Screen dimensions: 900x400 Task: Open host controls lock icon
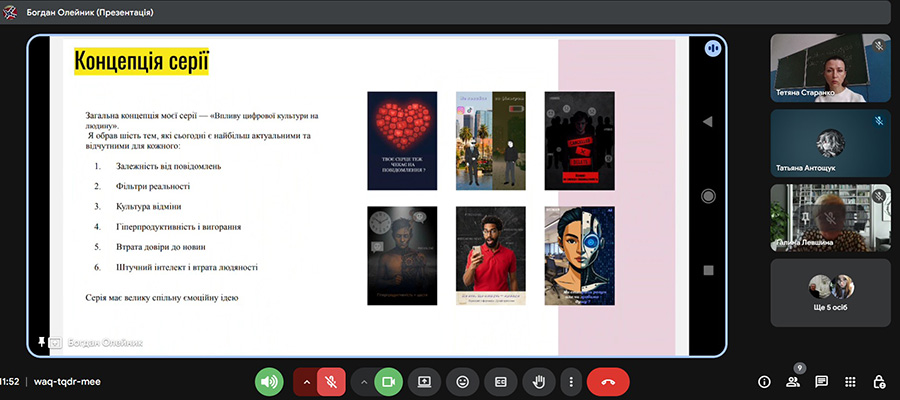[879, 381]
